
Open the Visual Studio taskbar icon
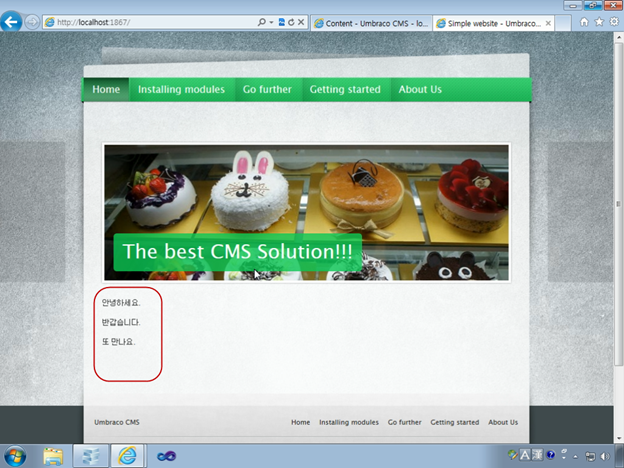pyautogui.click(x=166, y=456)
